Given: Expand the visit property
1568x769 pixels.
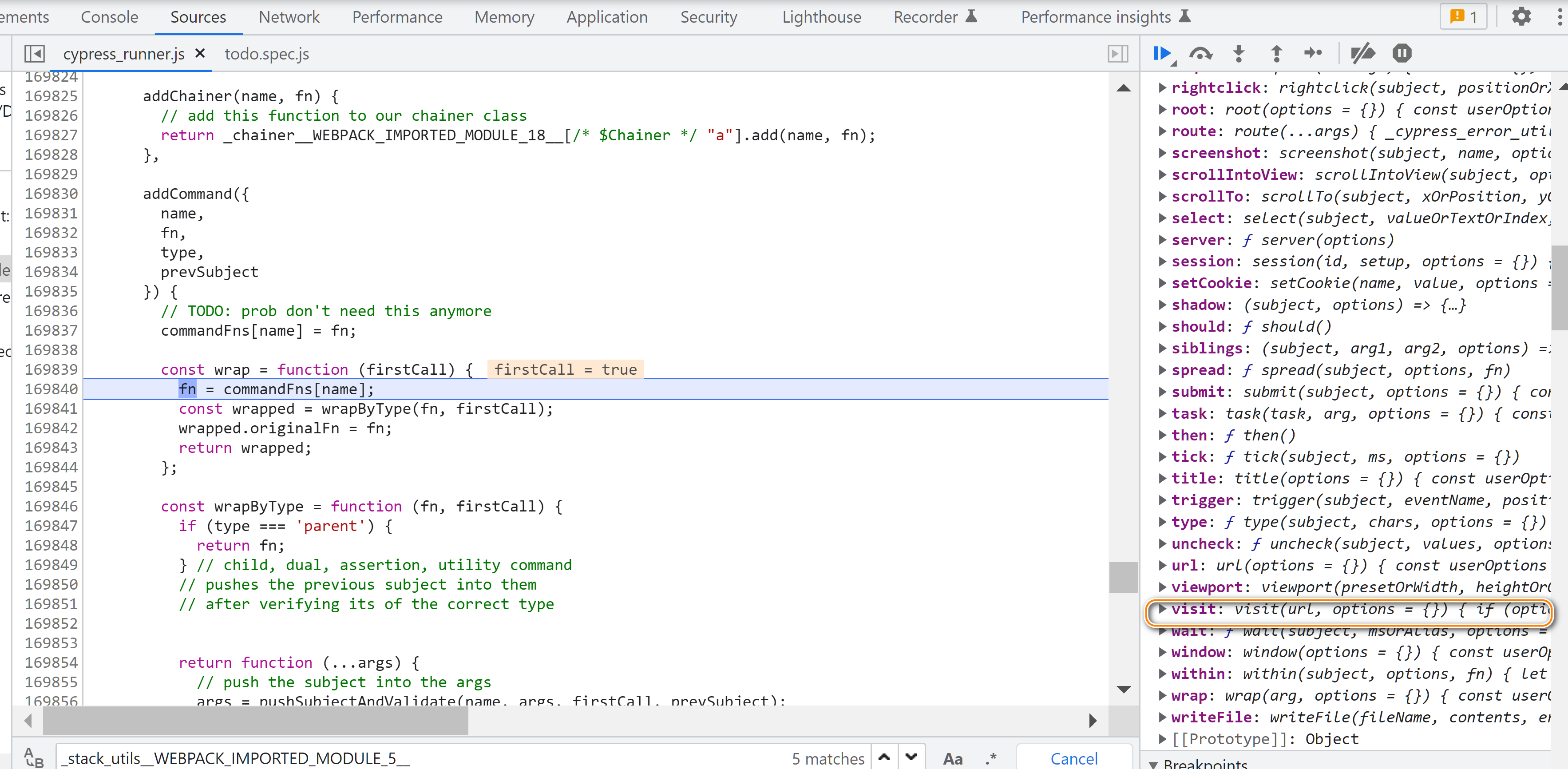Looking at the screenshot, I should (x=1162, y=609).
